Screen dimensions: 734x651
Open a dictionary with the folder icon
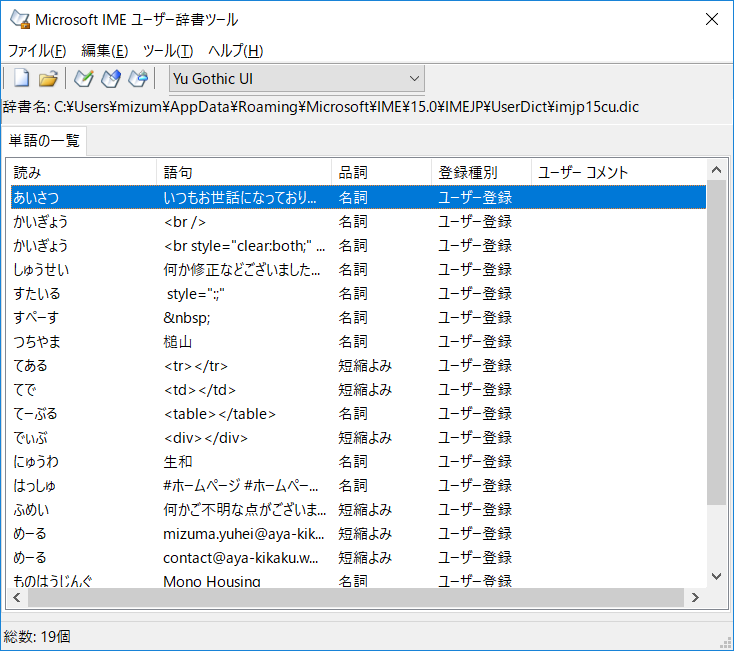point(48,78)
